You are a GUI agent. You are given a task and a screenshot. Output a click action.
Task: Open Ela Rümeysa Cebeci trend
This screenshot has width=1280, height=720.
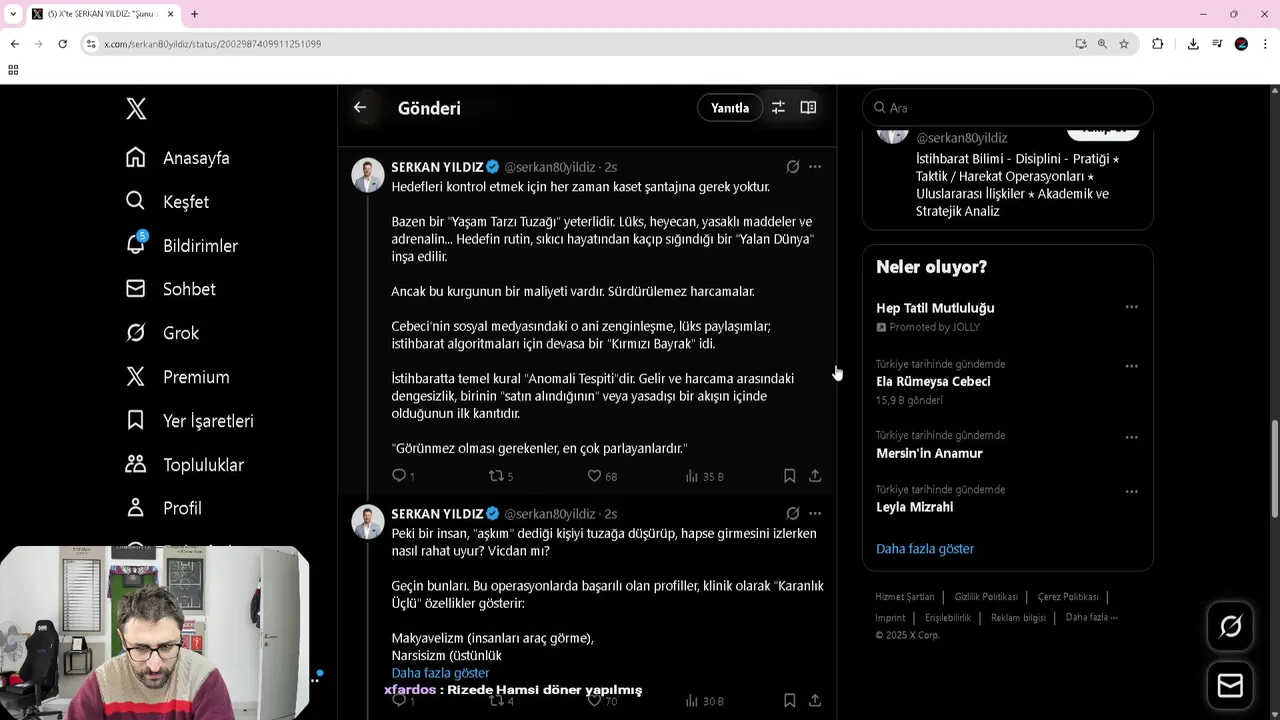933,381
